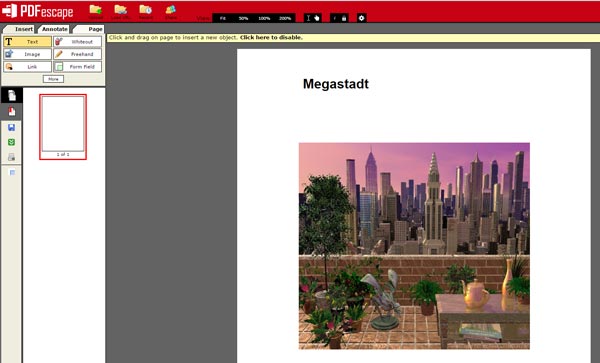Viewport: 600px width, 363px height.
Task: Click the green download sidebar icon
Action: (x=11, y=142)
